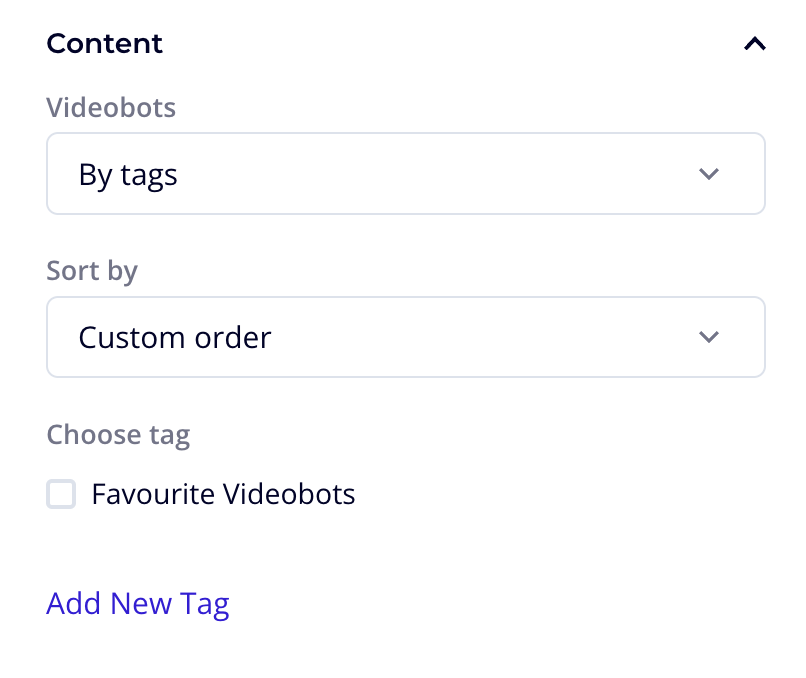Click the Add New Tag link
Image resolution: width=806 pixels, height=678 pixels.
point(138,604)
